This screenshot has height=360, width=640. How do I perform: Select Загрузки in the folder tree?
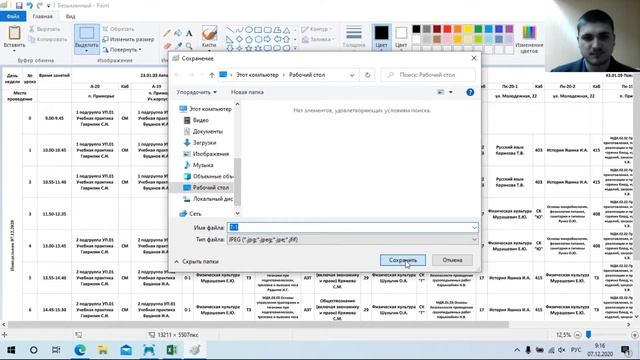200,142
